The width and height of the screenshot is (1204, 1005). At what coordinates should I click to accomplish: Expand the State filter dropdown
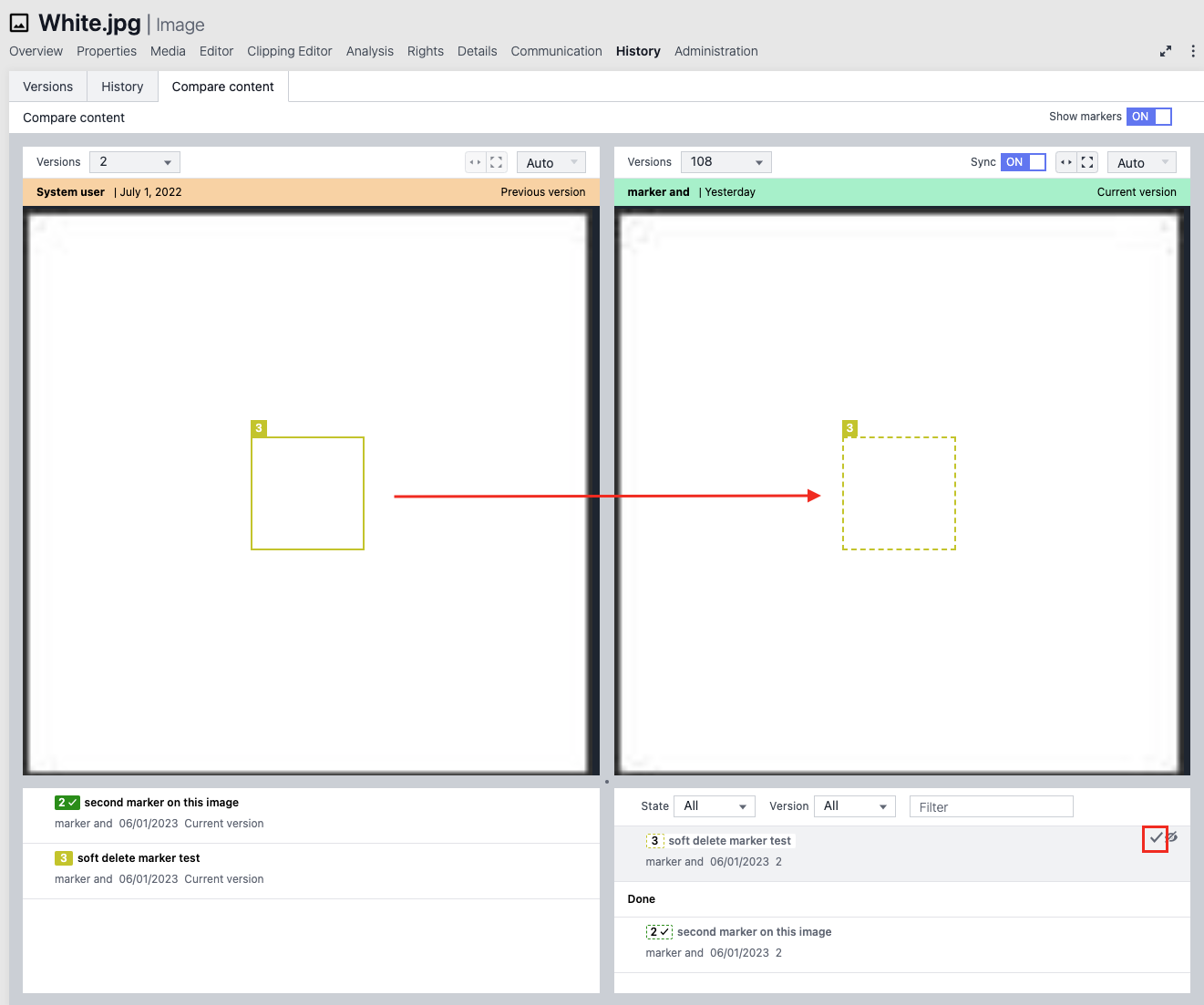715,806
